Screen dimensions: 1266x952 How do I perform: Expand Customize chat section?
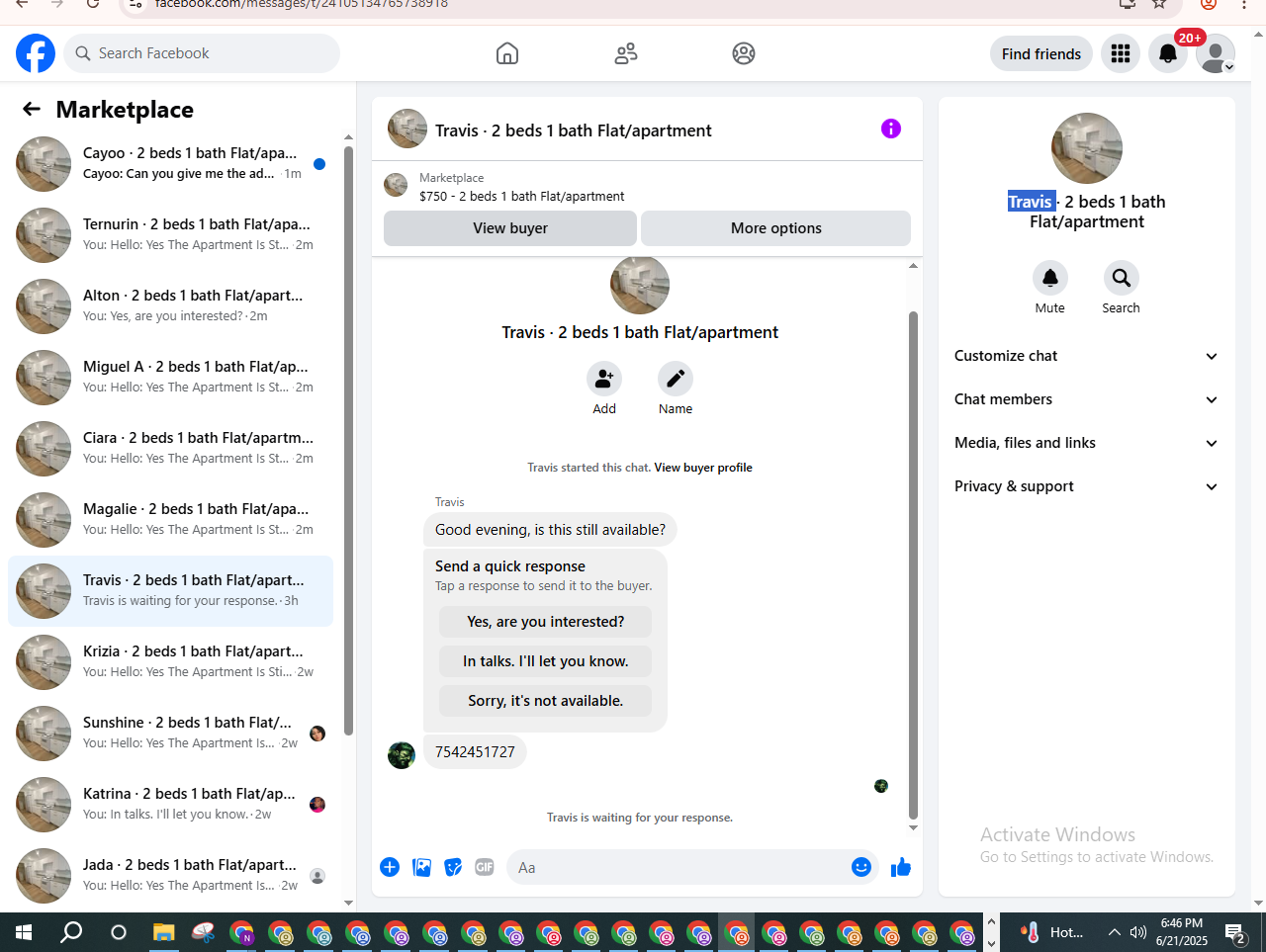(x=1087, y=356)
